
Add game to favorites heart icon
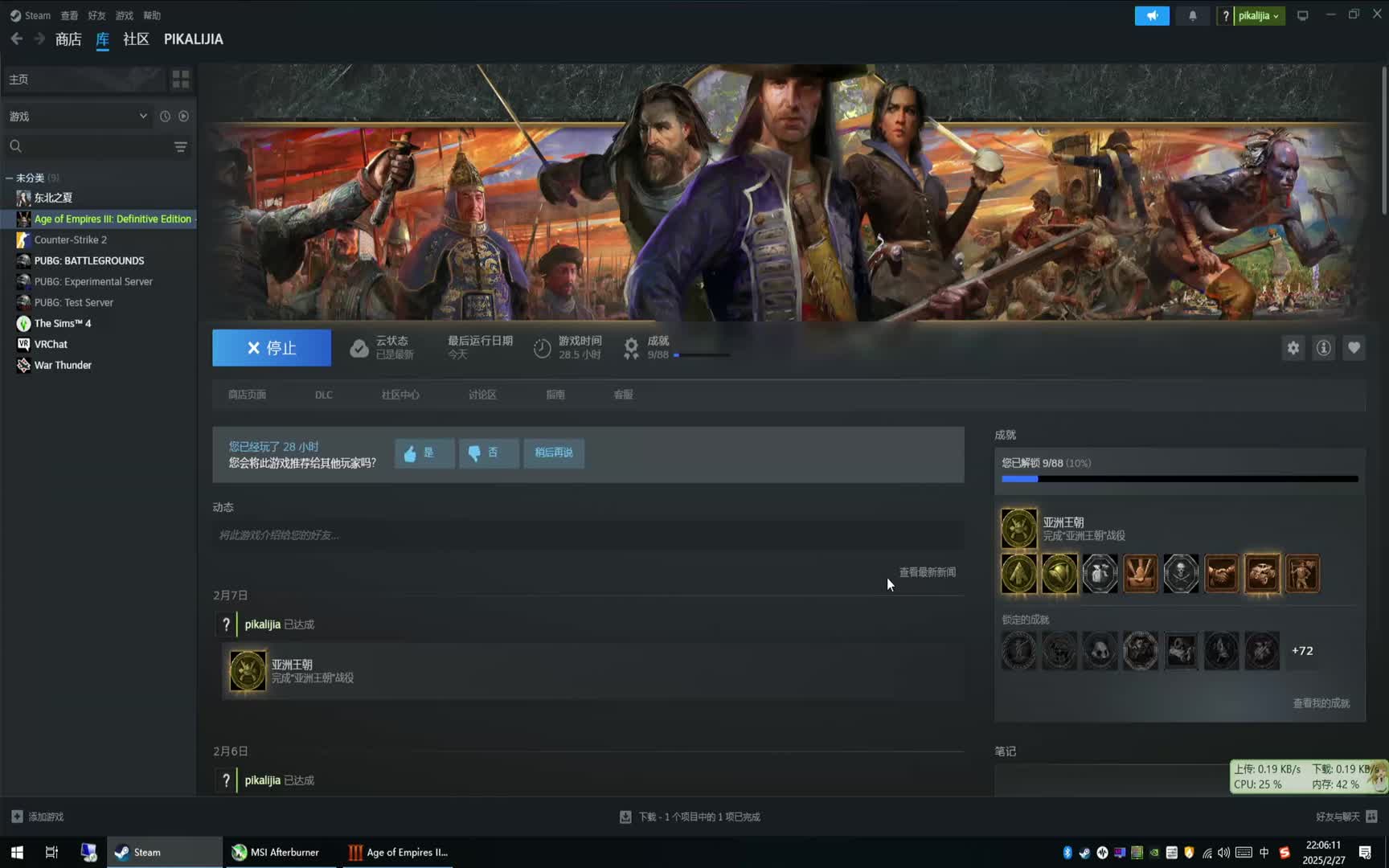point(1354,348)
